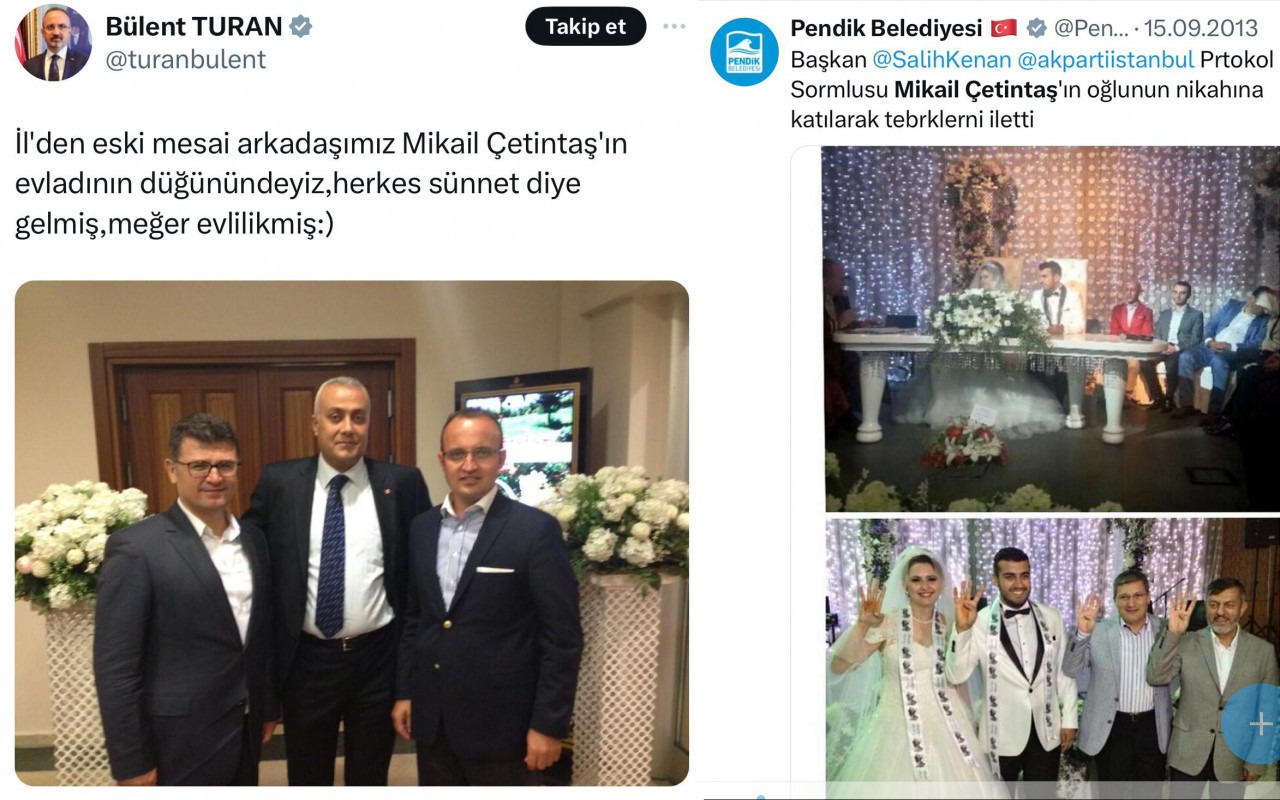This screenshot has height=800, width=1280.
Task: Click the Bülent Turan tweet text about the wedding
Action: 321,184
